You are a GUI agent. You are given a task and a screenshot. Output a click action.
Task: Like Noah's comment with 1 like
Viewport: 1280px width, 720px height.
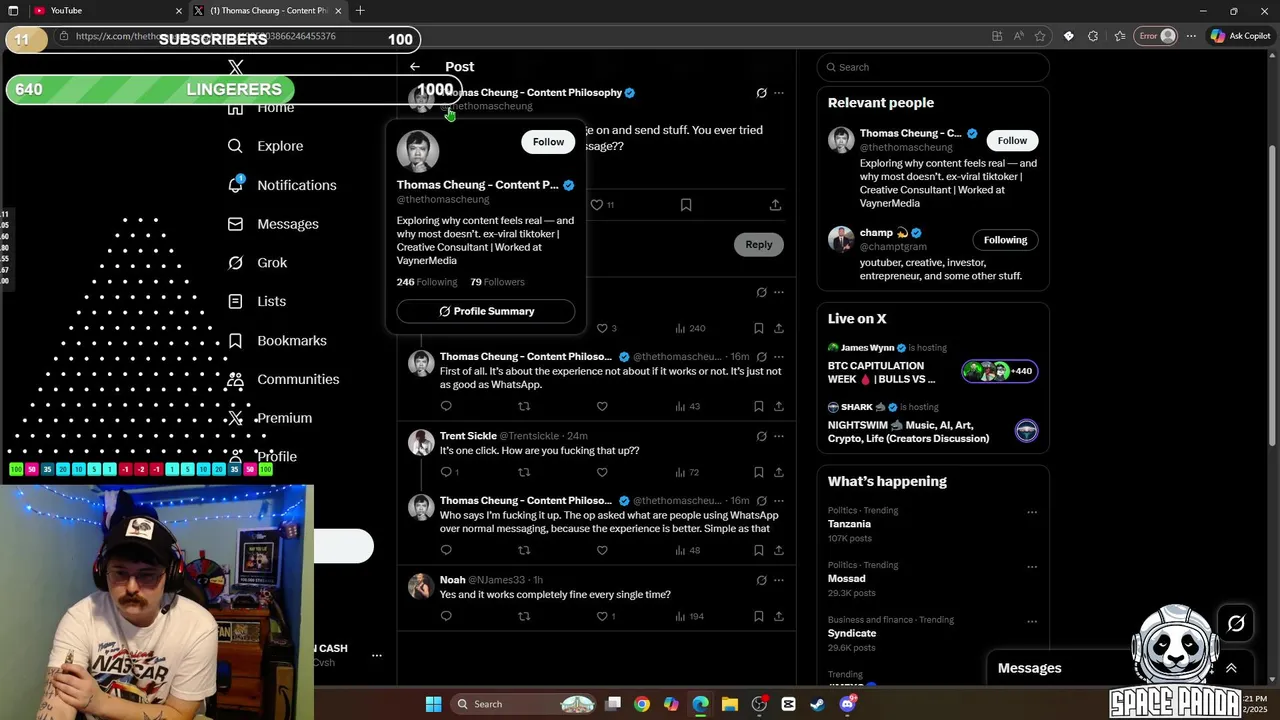(x=605, y=616)
